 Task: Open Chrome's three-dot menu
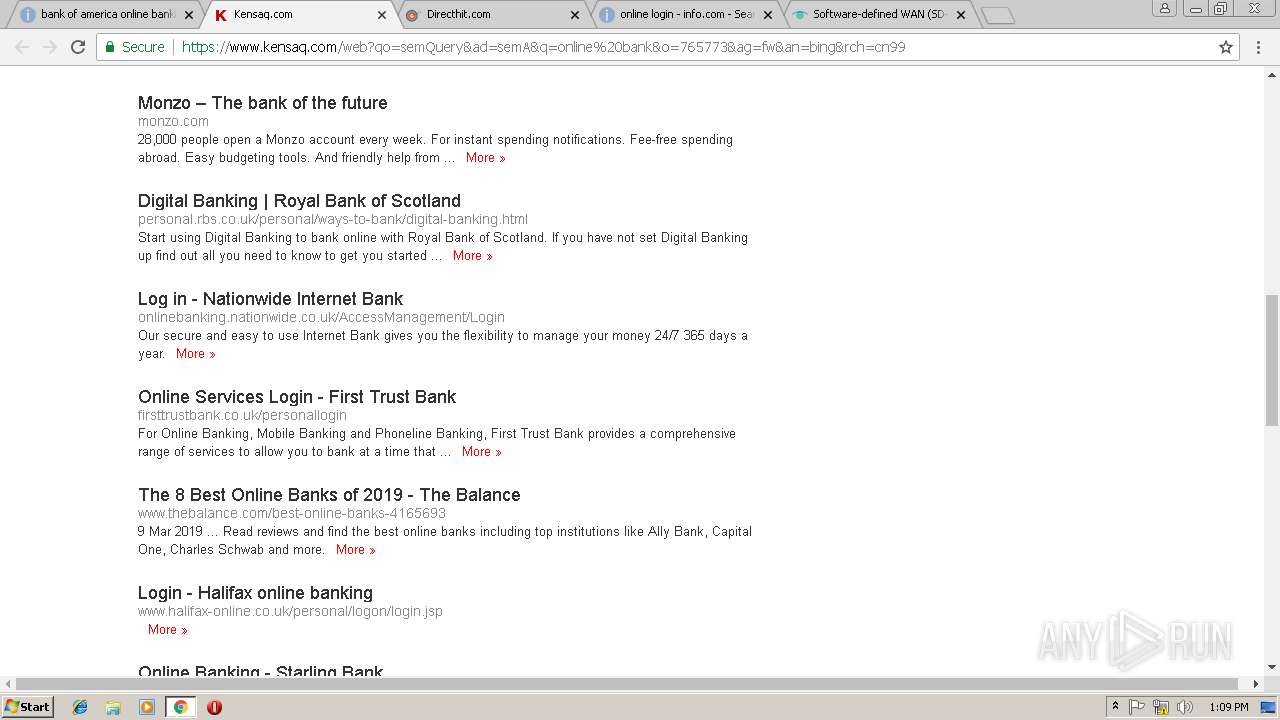click(x=1259, y=47)
